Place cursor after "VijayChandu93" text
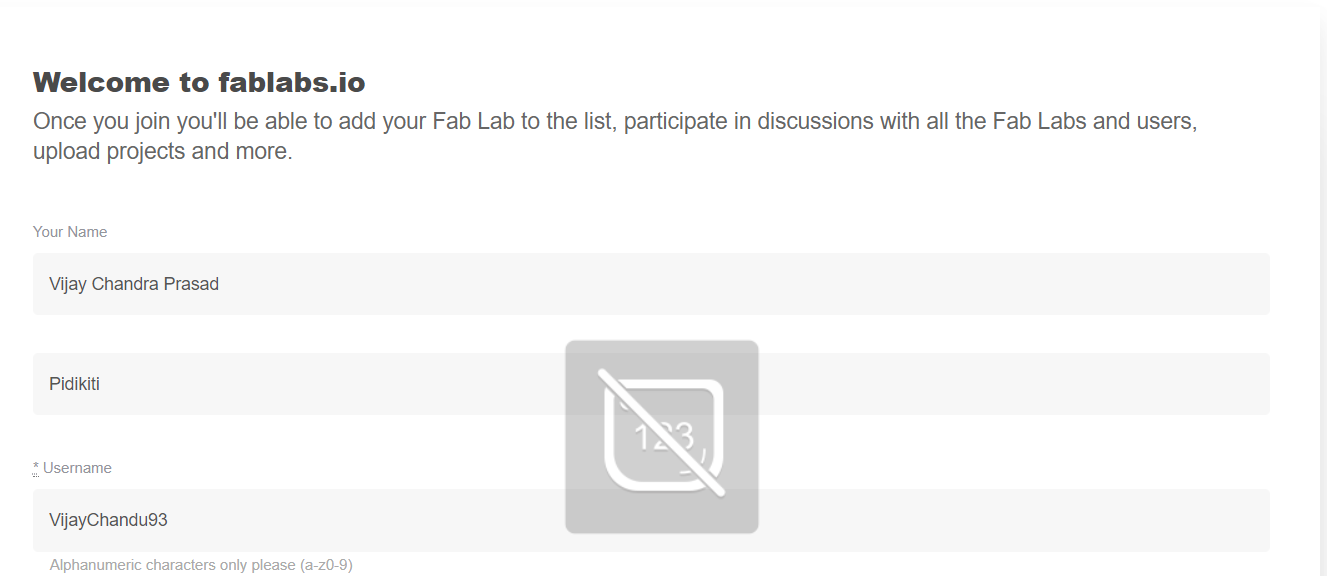This screenshot has height=576, width=1327. pos(169,520)
